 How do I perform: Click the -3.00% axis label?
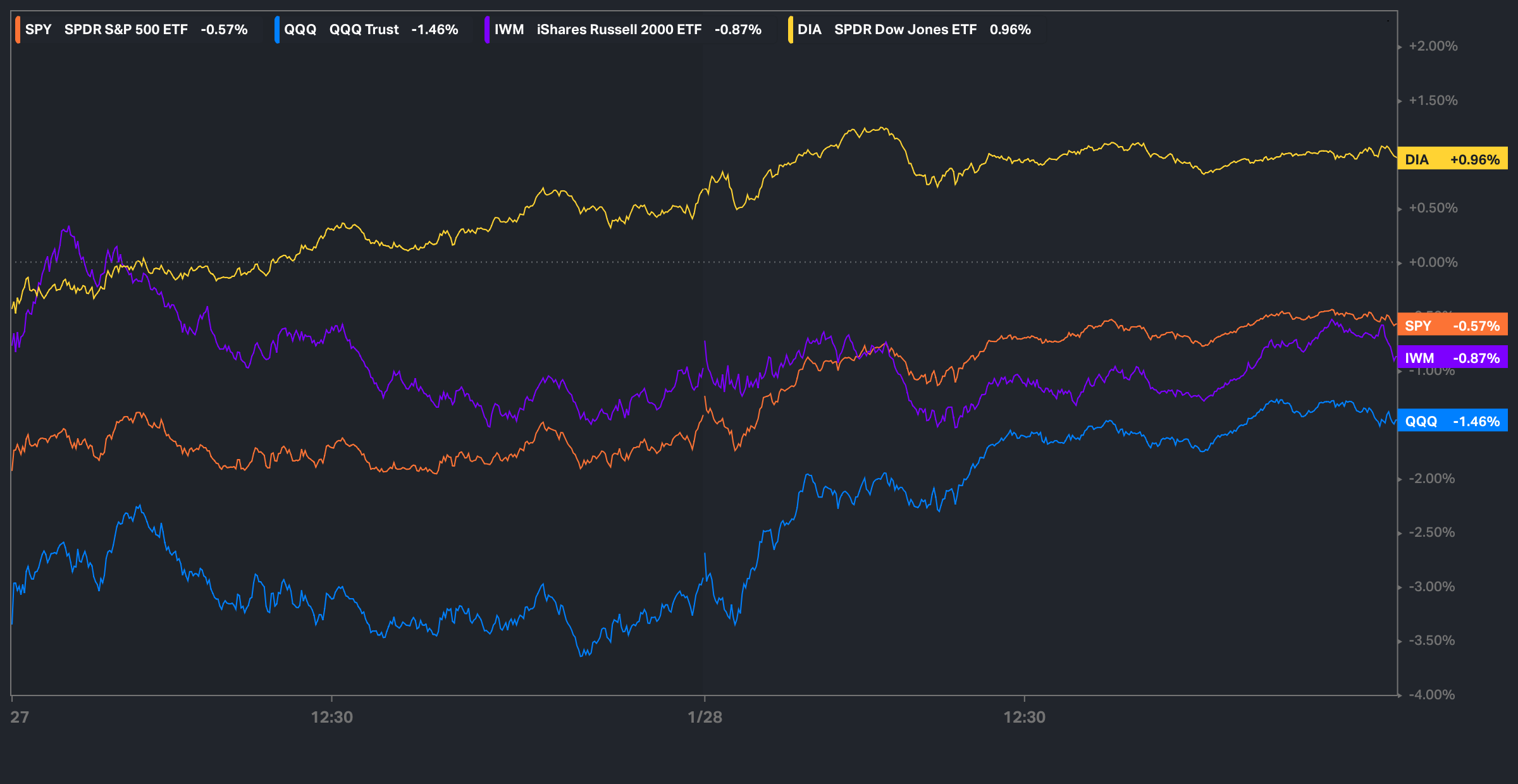1432,587
